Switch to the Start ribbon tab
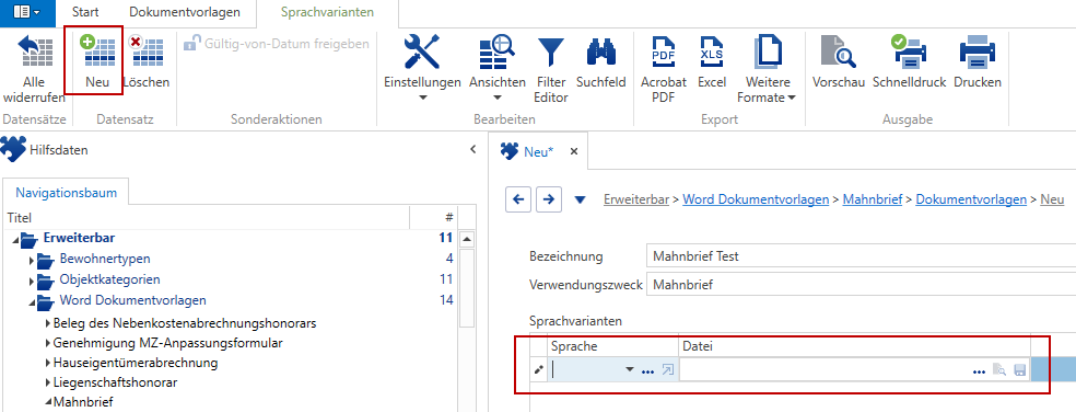 [85, 12]
